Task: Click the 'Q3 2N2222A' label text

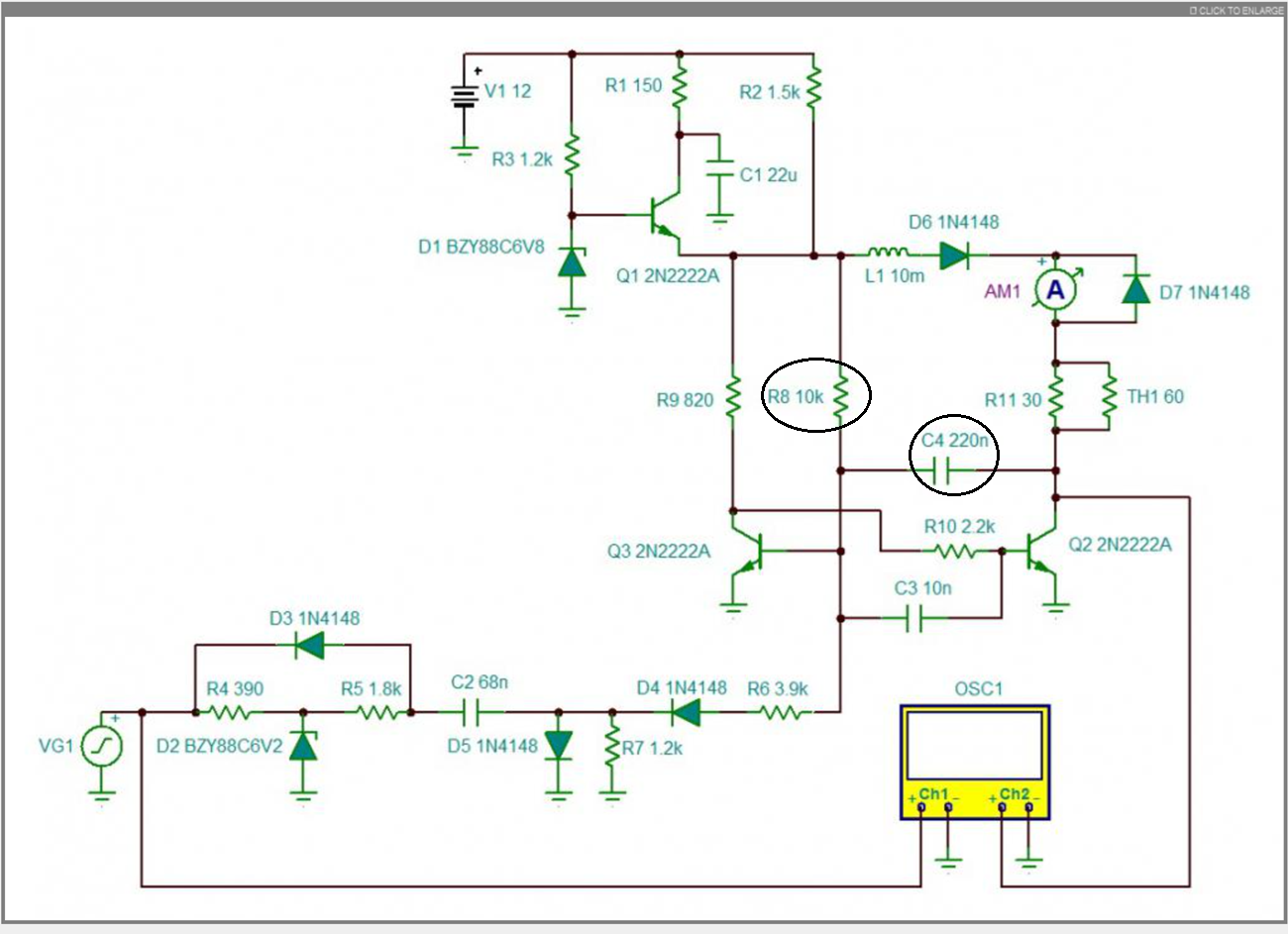Action: [659, 551]
